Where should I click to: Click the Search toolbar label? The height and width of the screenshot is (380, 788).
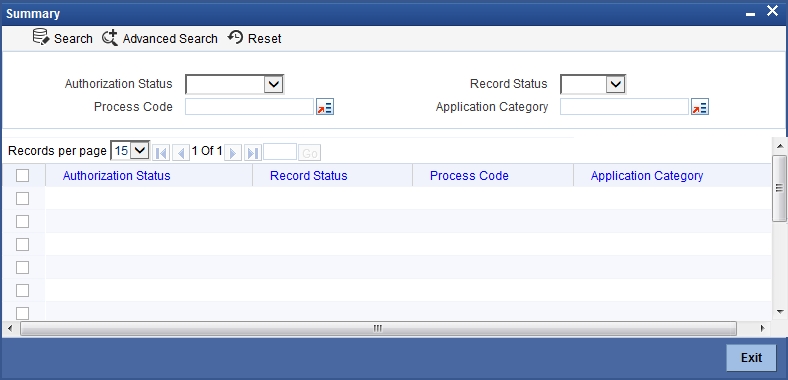pyautogui.click(x=73, y=39)
